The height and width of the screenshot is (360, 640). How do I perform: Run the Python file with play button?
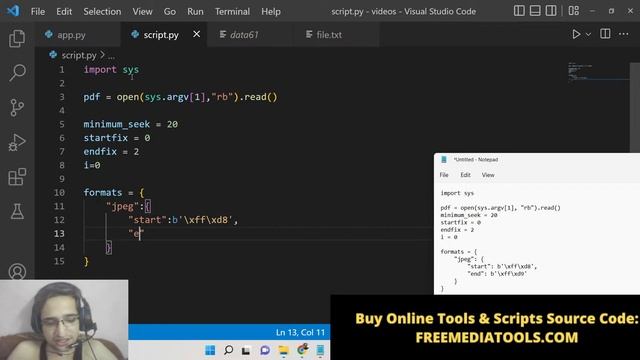pyautogui.click(x=576, y=34)
